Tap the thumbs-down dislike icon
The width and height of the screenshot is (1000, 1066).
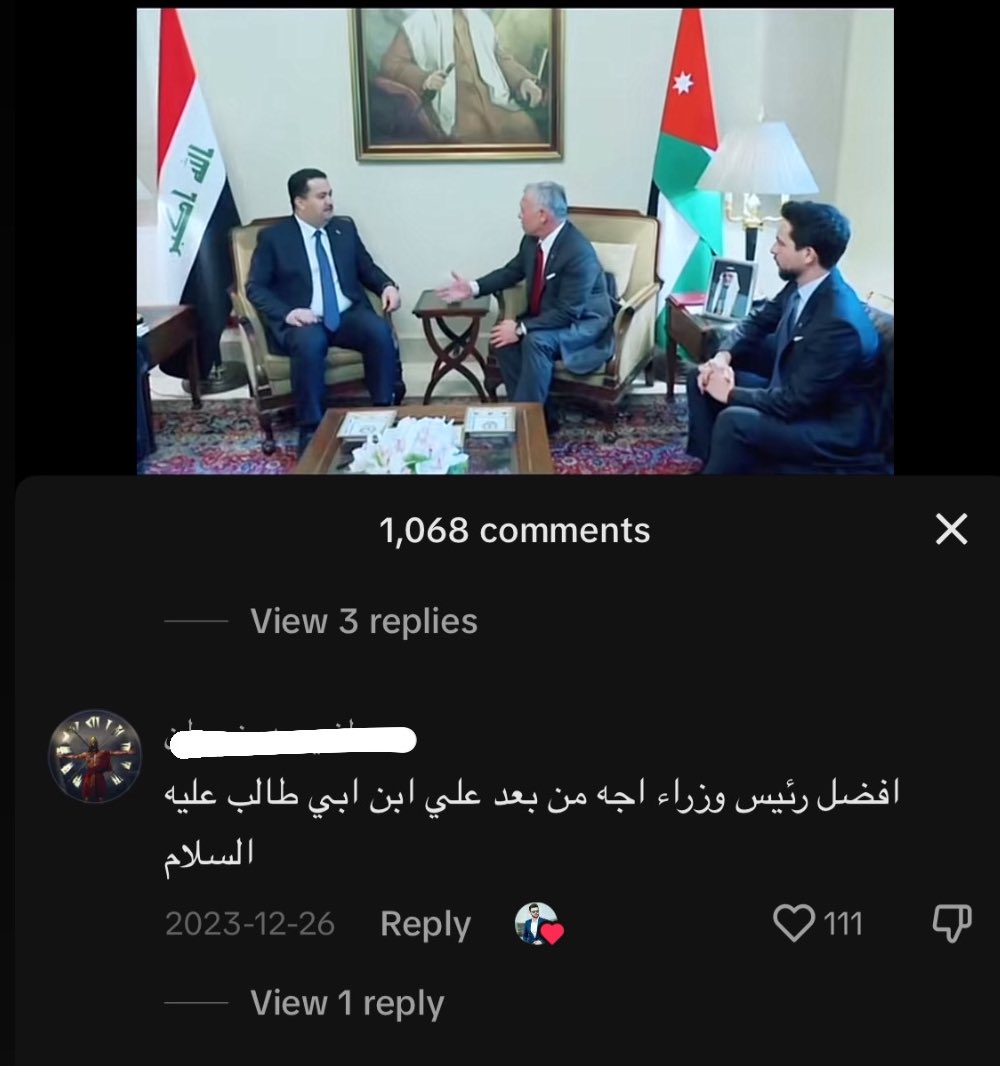[951, 923]
